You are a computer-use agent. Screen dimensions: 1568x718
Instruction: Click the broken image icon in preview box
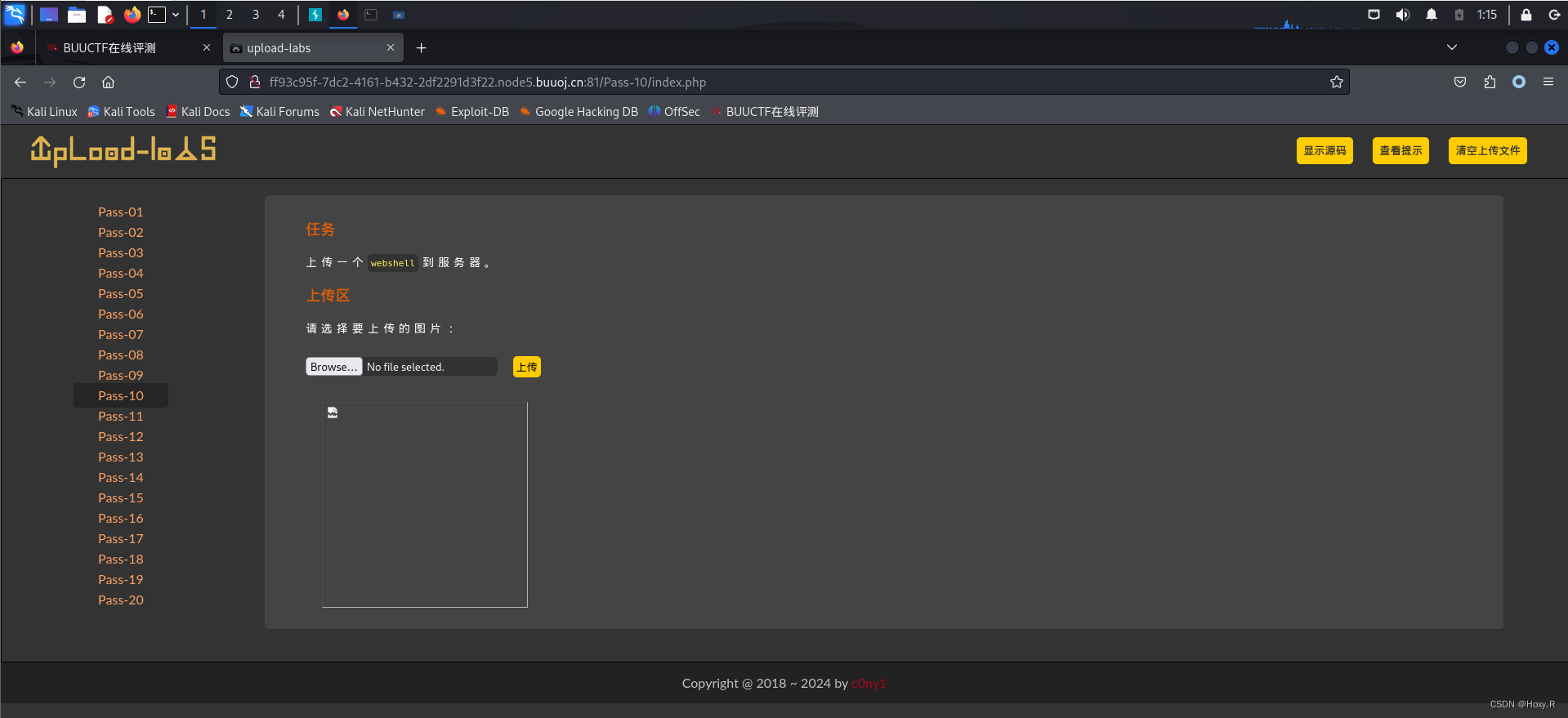click(x=333, y=413)
